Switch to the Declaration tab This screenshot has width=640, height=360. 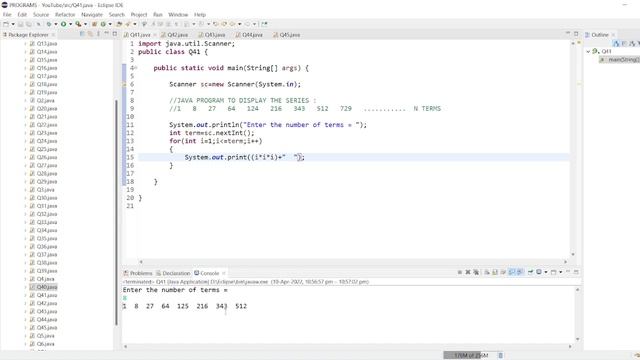[x=173, y=273]
